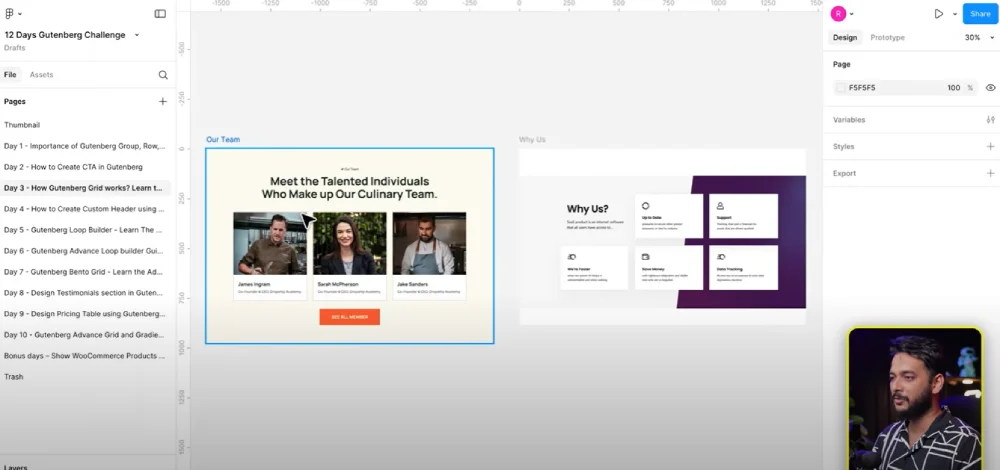Open presentation options dropdown arrow
This screenshot has height=470, width=1000.
(954, 13)
